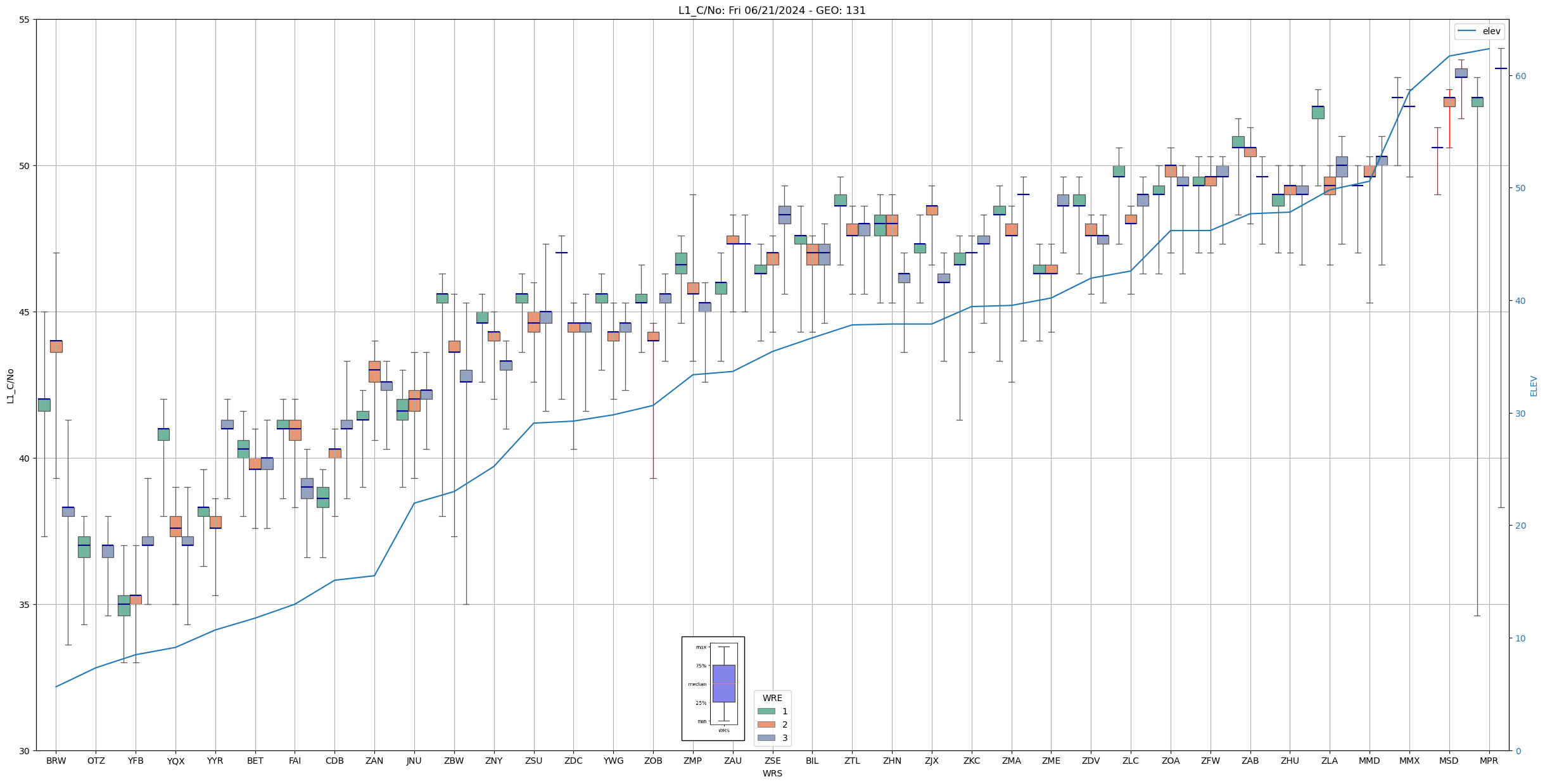Click the 'elev' legend entry
This screenshot has height=784, width=1545.
(x=1480, y=31)
